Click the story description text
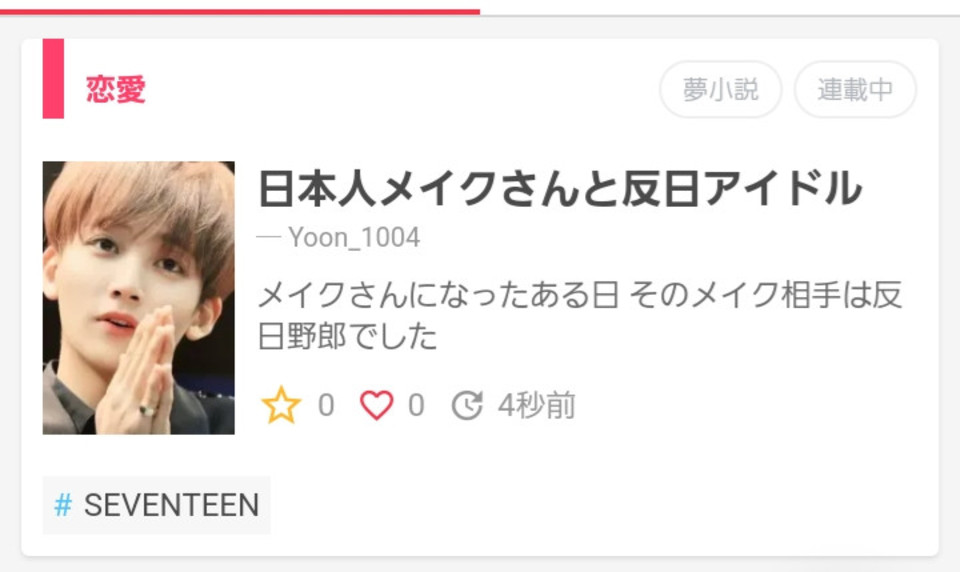 click(579, 315)
